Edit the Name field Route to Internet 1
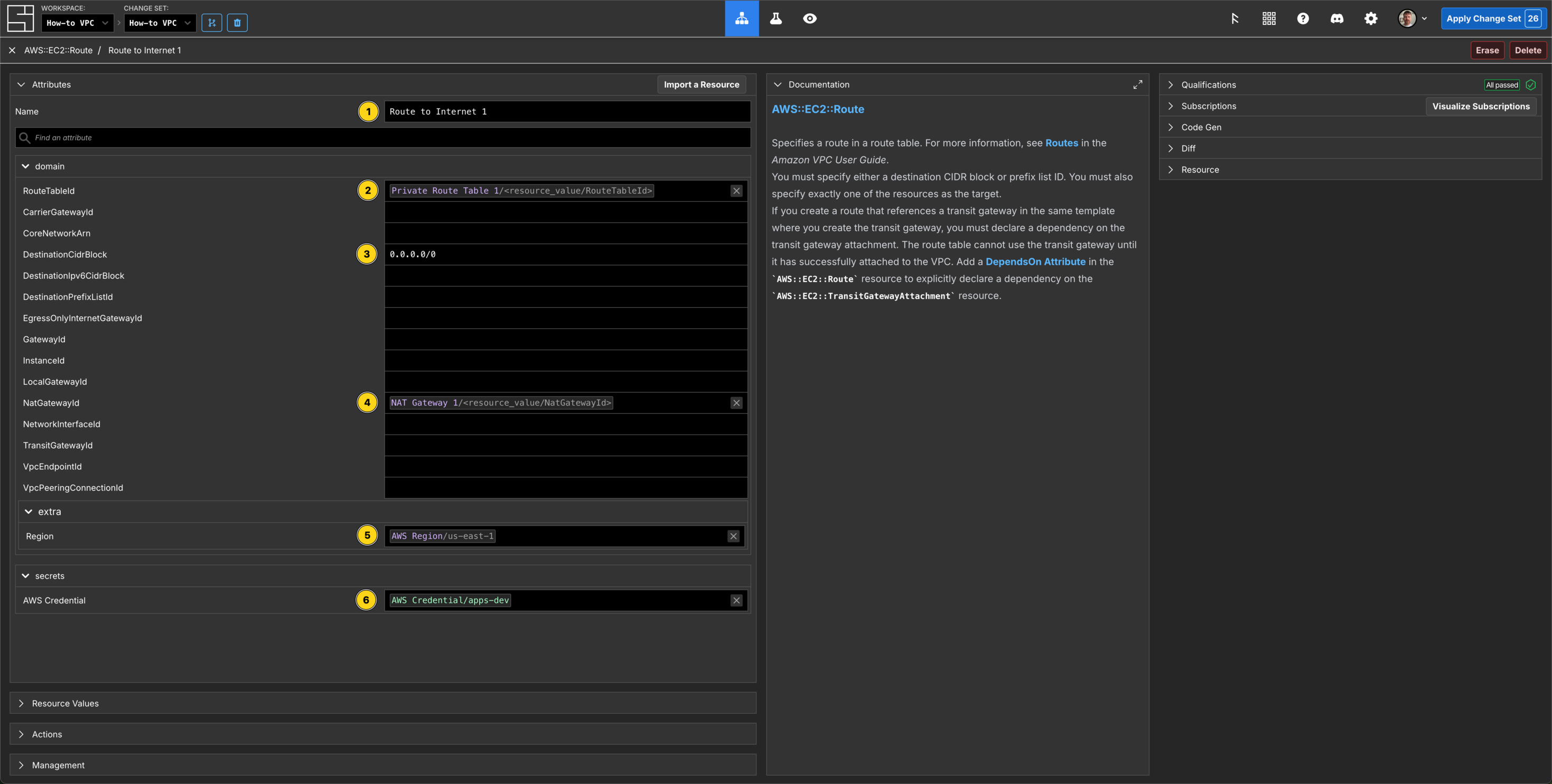The height and width of the screenshot is (784, 1552). click(567, 111)
